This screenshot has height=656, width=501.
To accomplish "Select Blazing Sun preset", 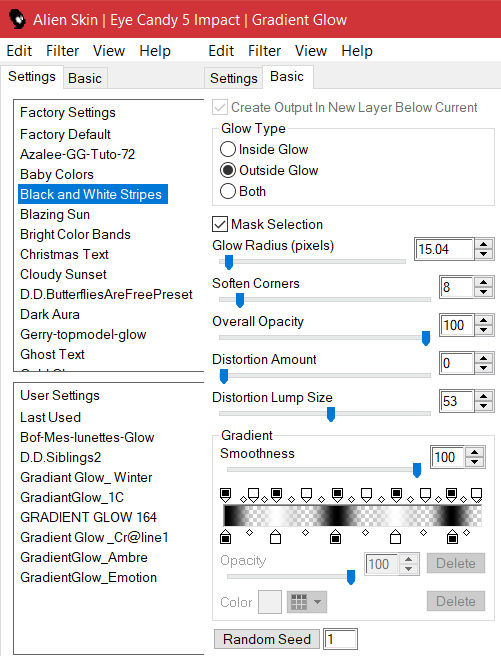I will (55, 214).
